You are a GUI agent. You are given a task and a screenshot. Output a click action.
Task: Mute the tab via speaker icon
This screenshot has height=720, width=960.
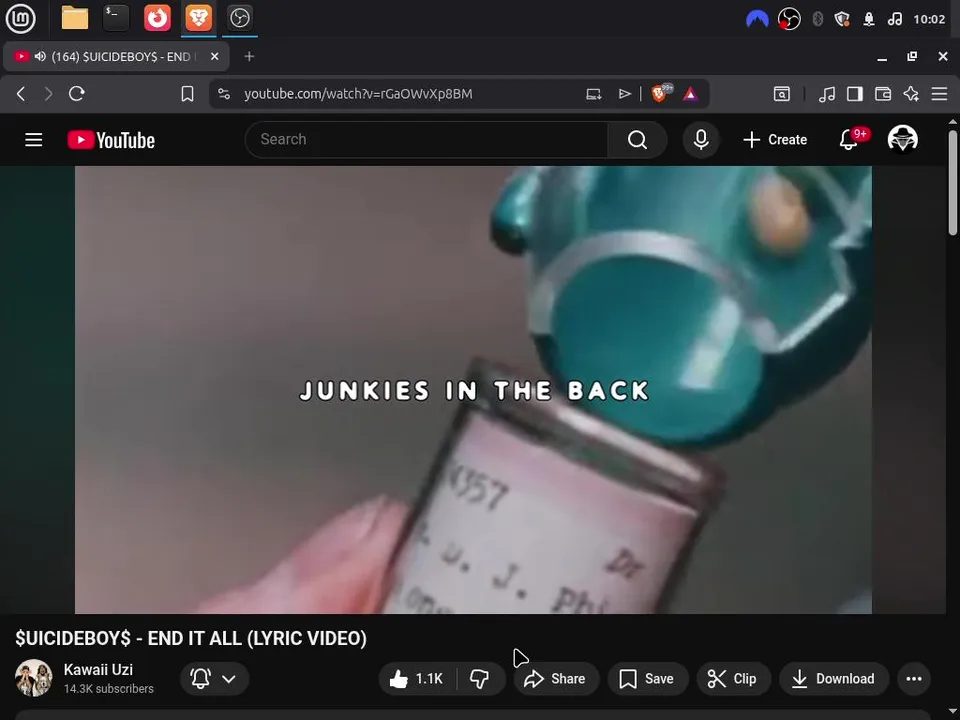[40, 56]
